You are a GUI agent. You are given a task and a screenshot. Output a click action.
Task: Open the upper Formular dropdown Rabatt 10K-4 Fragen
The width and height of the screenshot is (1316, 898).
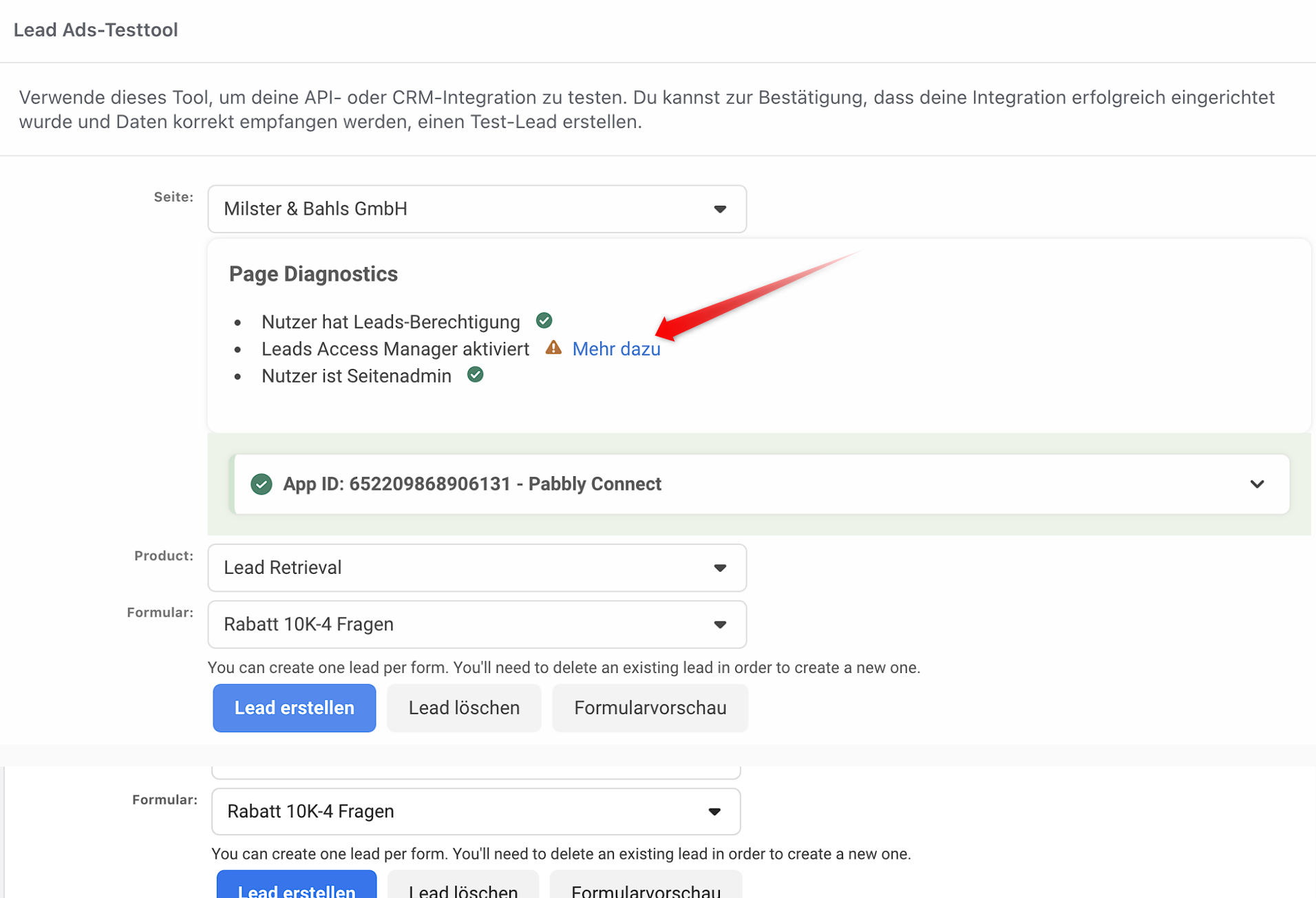[x=477, y=624]
